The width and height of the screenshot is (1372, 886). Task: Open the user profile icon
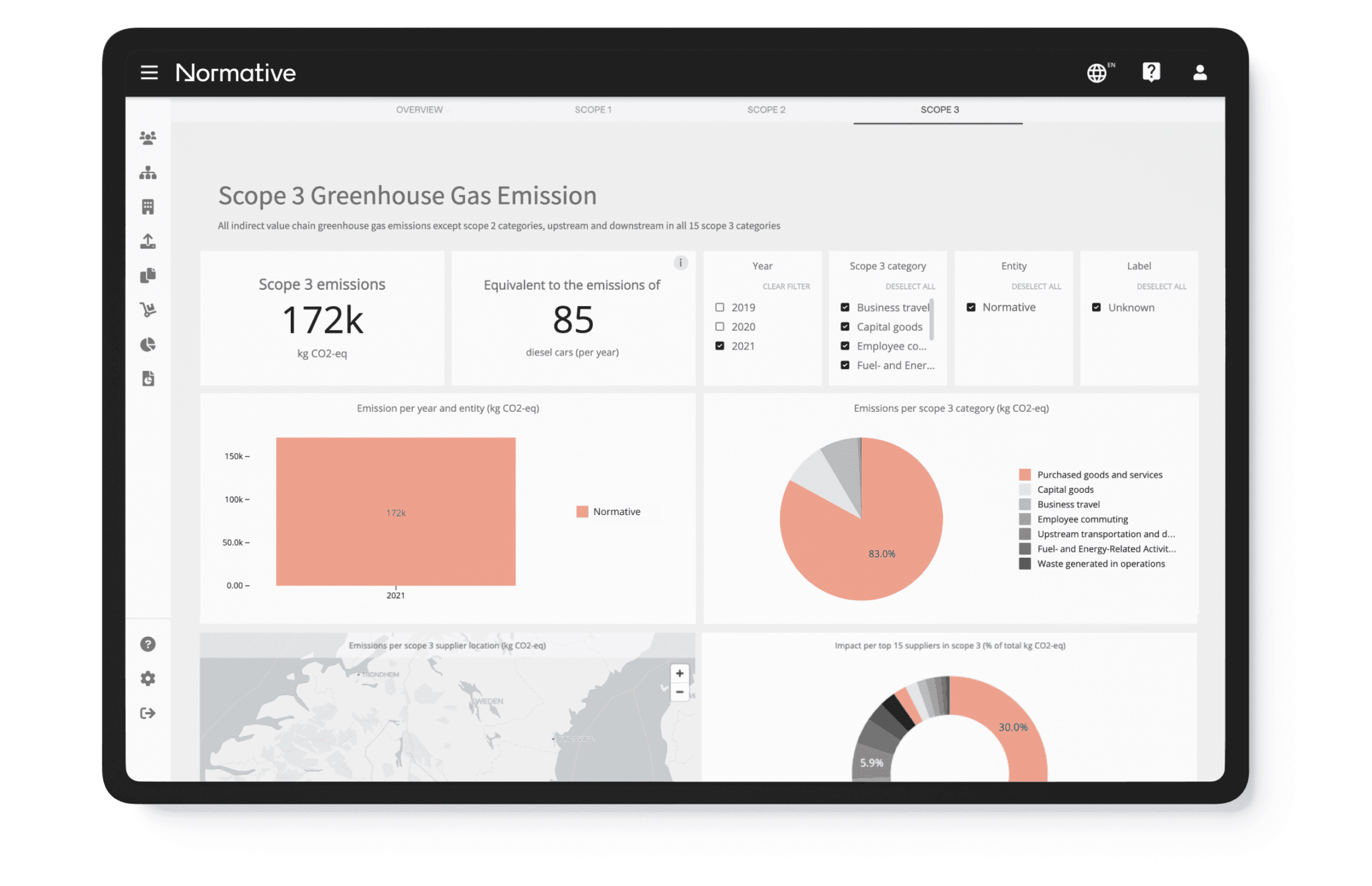[1200, 72]
